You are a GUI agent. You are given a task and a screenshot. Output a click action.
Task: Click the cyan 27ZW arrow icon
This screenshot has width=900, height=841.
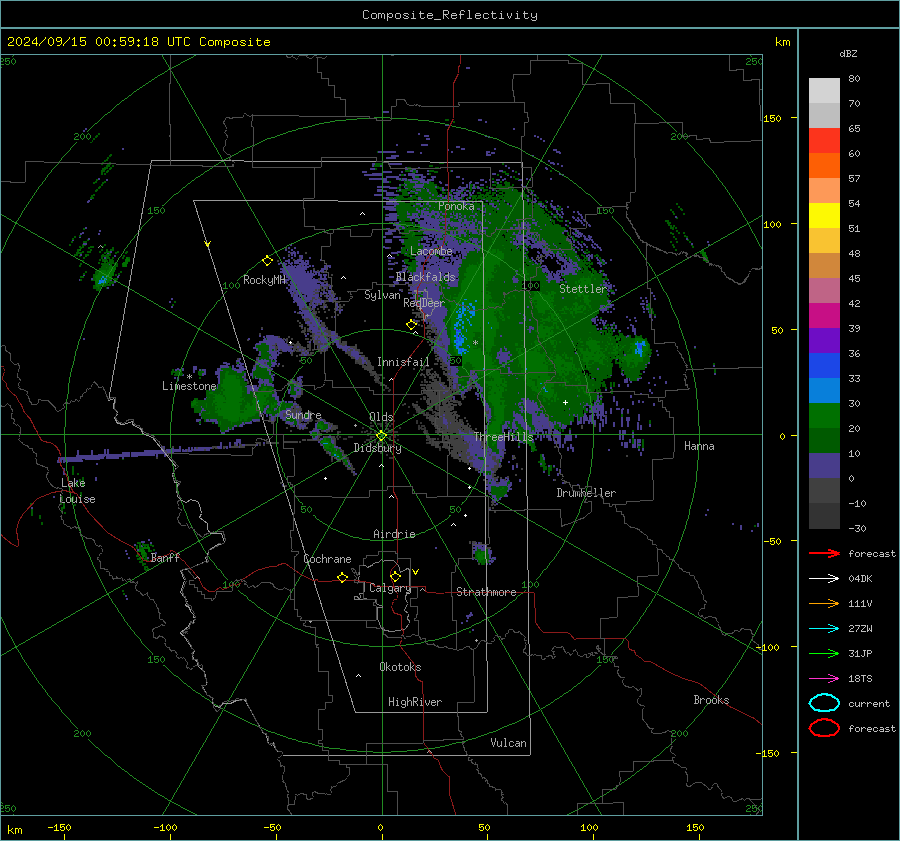(824, 628)
